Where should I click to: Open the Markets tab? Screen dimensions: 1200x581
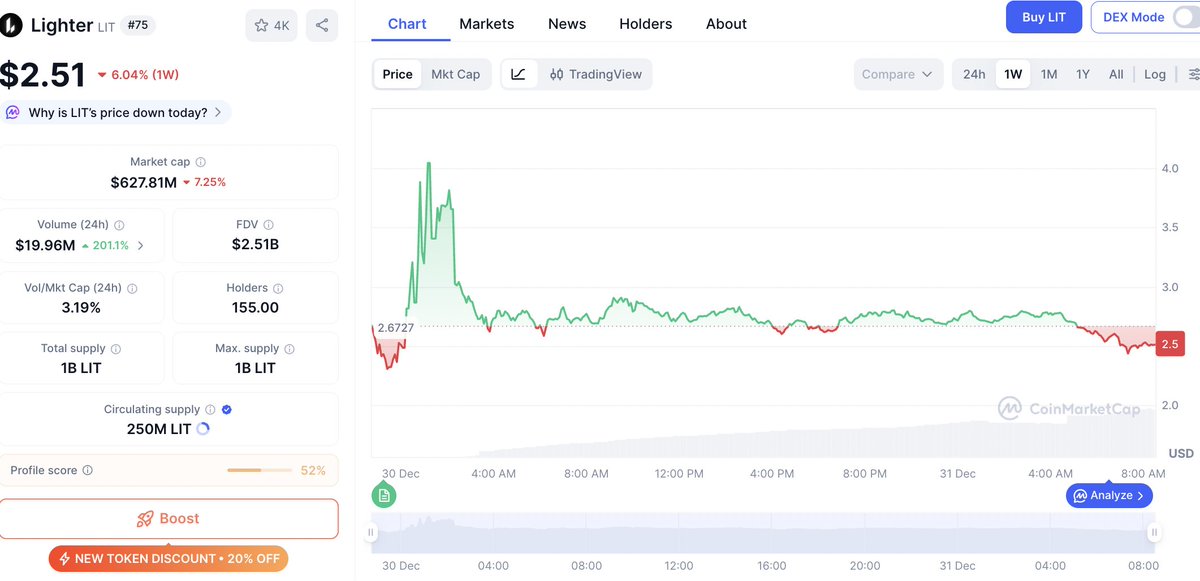487,24
